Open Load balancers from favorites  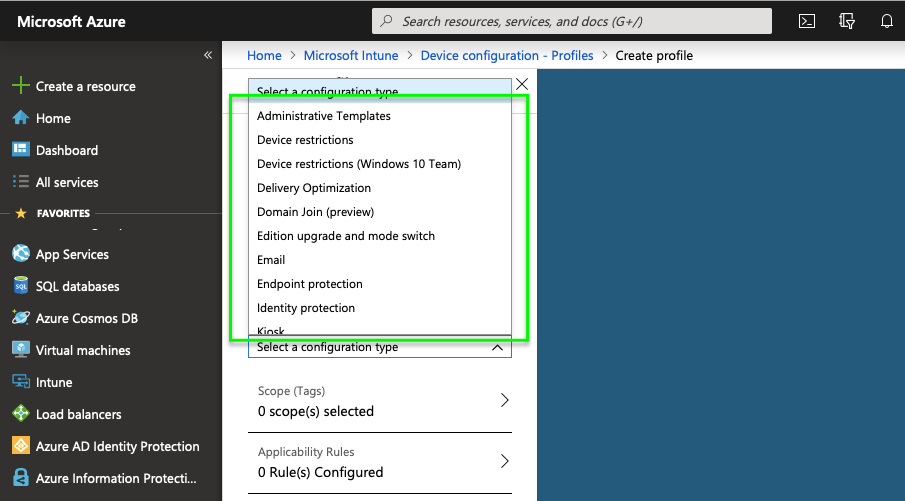coord(78,414)
